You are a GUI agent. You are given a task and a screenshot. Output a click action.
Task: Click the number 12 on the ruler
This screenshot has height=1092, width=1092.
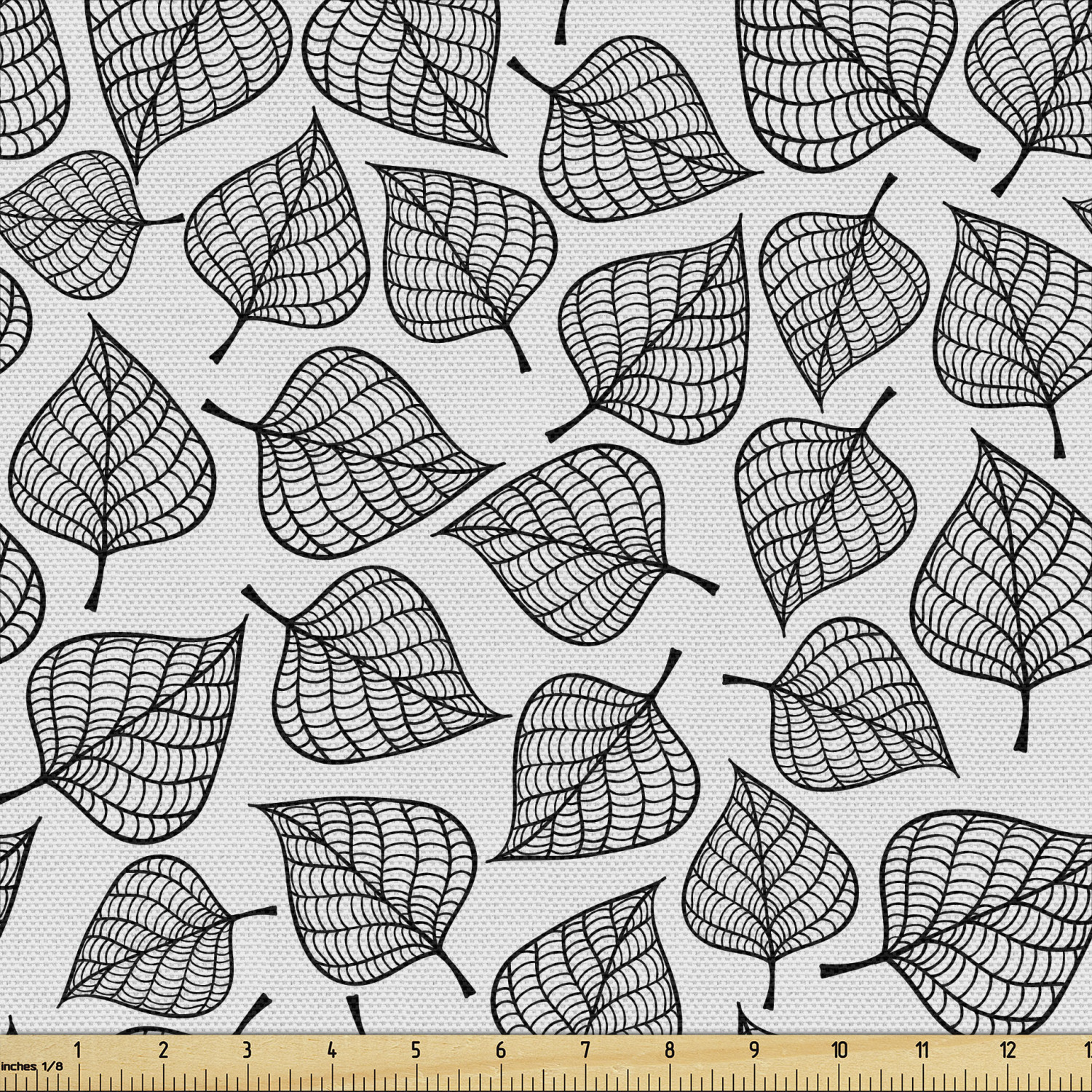pyautogui.click(x=1008, y=1050)
